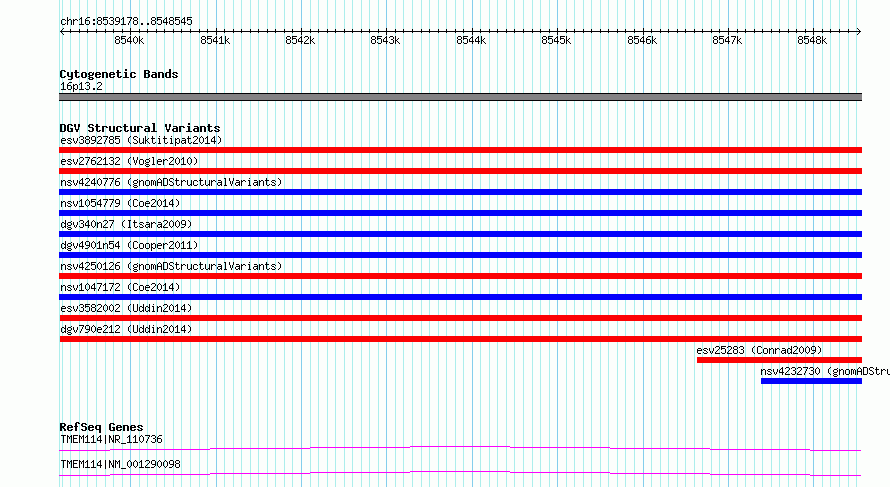Click the blue bar under dgv4901n54
The height and width of the screenshot is (487, 890).
pos(460,255)
